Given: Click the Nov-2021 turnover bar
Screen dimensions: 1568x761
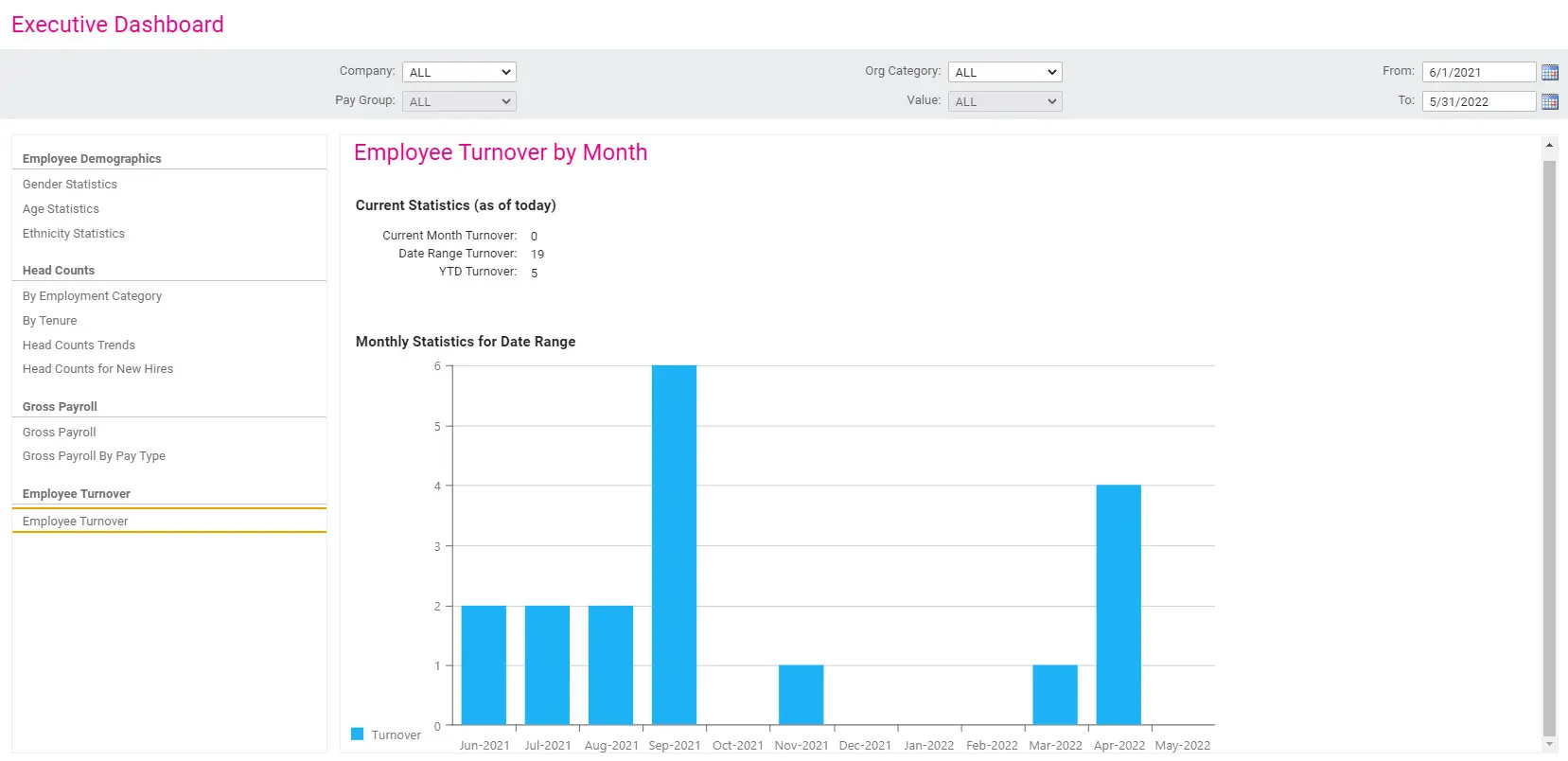Looking at the screenshot, I should pyautogui.click(x=801, y=695).
